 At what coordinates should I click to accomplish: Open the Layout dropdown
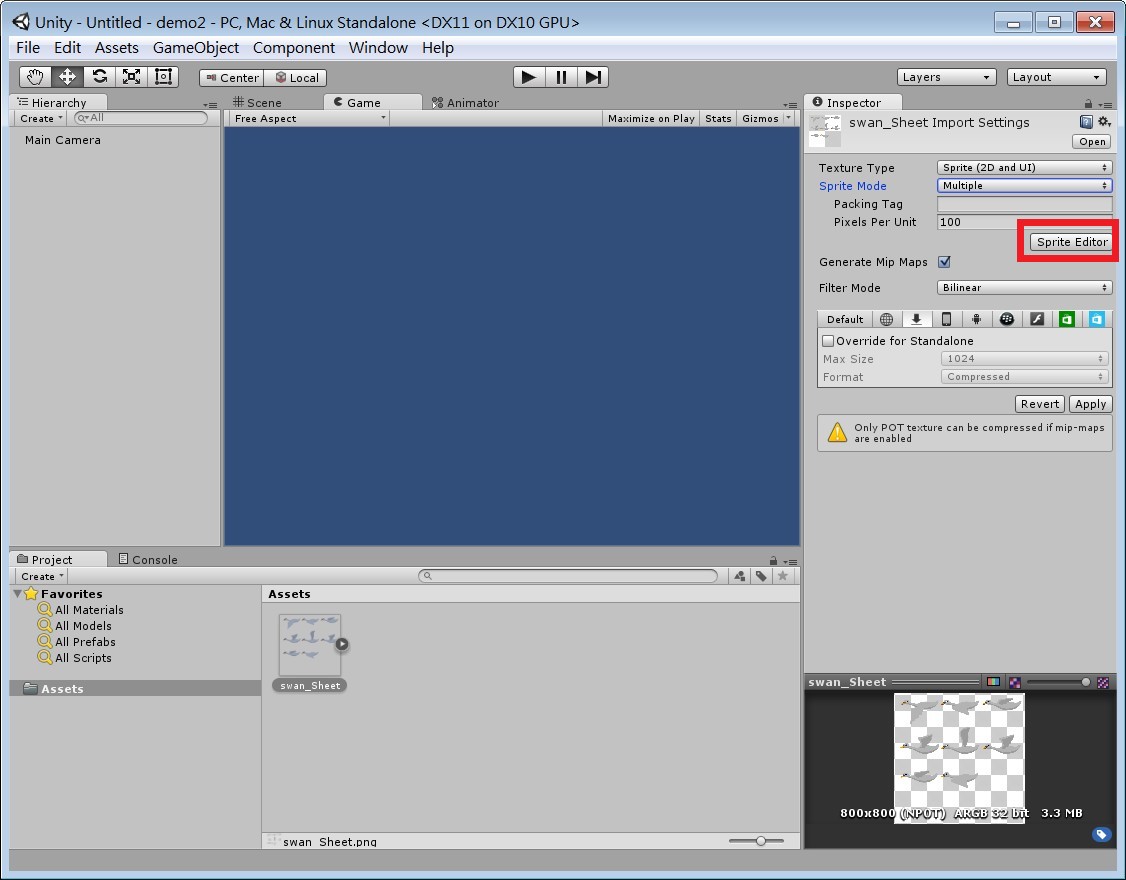coord(1056,77)
